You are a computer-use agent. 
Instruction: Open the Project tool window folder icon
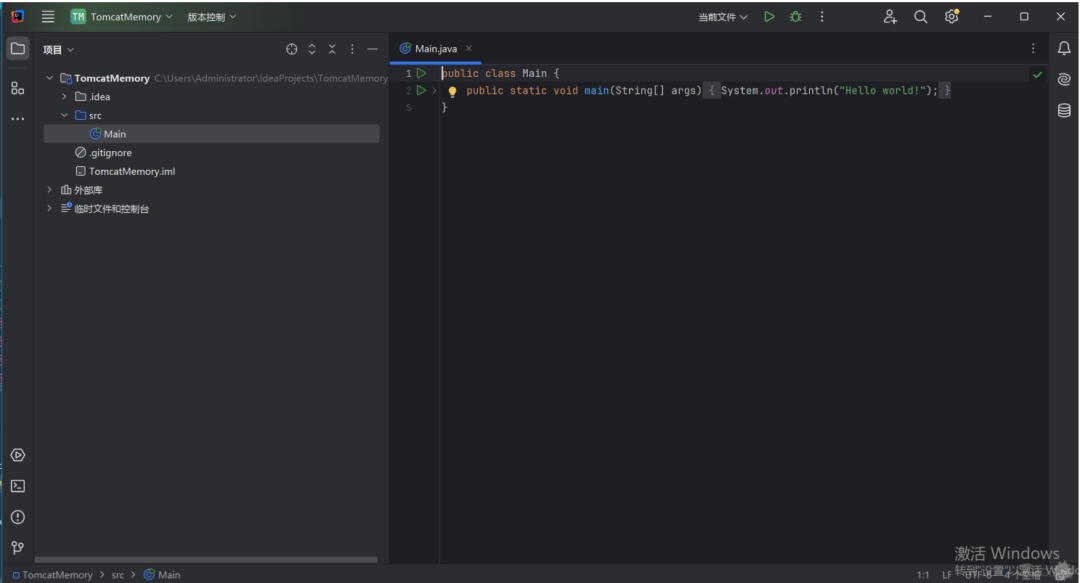click(x=18, y=49)
